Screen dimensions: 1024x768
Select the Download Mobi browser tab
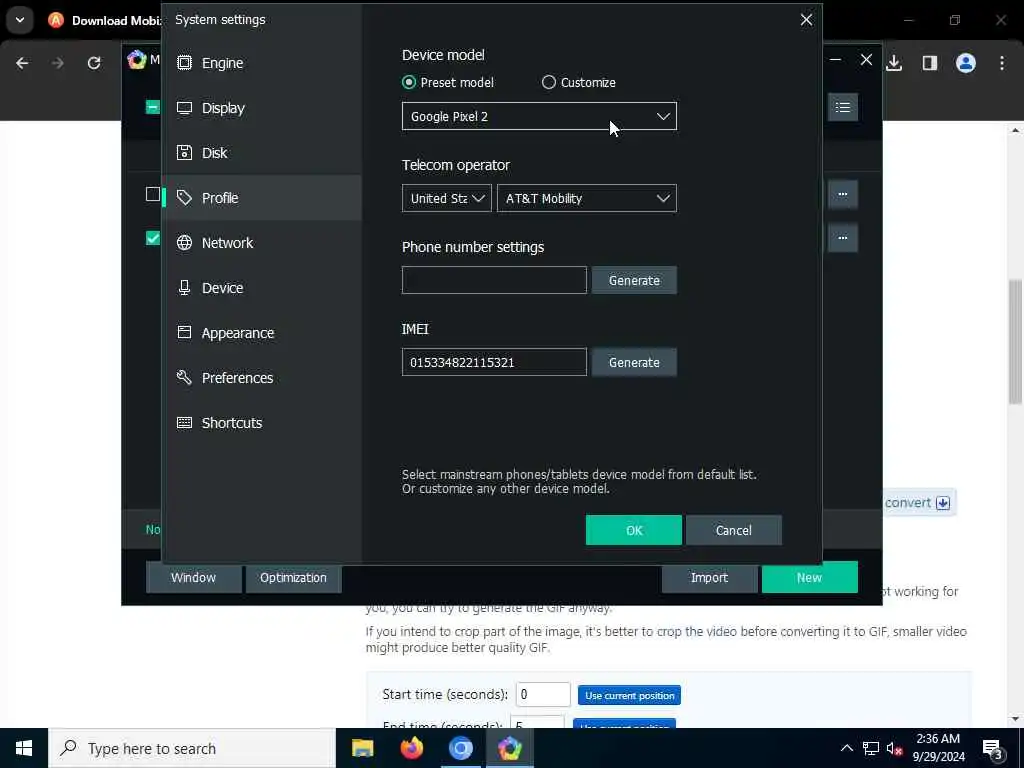(x=104, y=20)
